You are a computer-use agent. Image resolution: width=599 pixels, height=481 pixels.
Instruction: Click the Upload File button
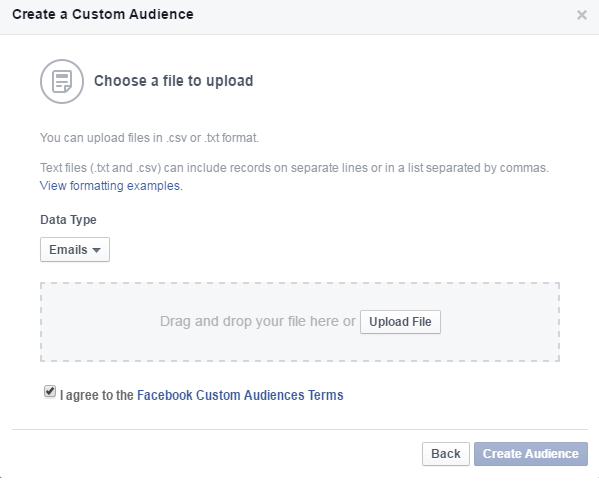400,322
